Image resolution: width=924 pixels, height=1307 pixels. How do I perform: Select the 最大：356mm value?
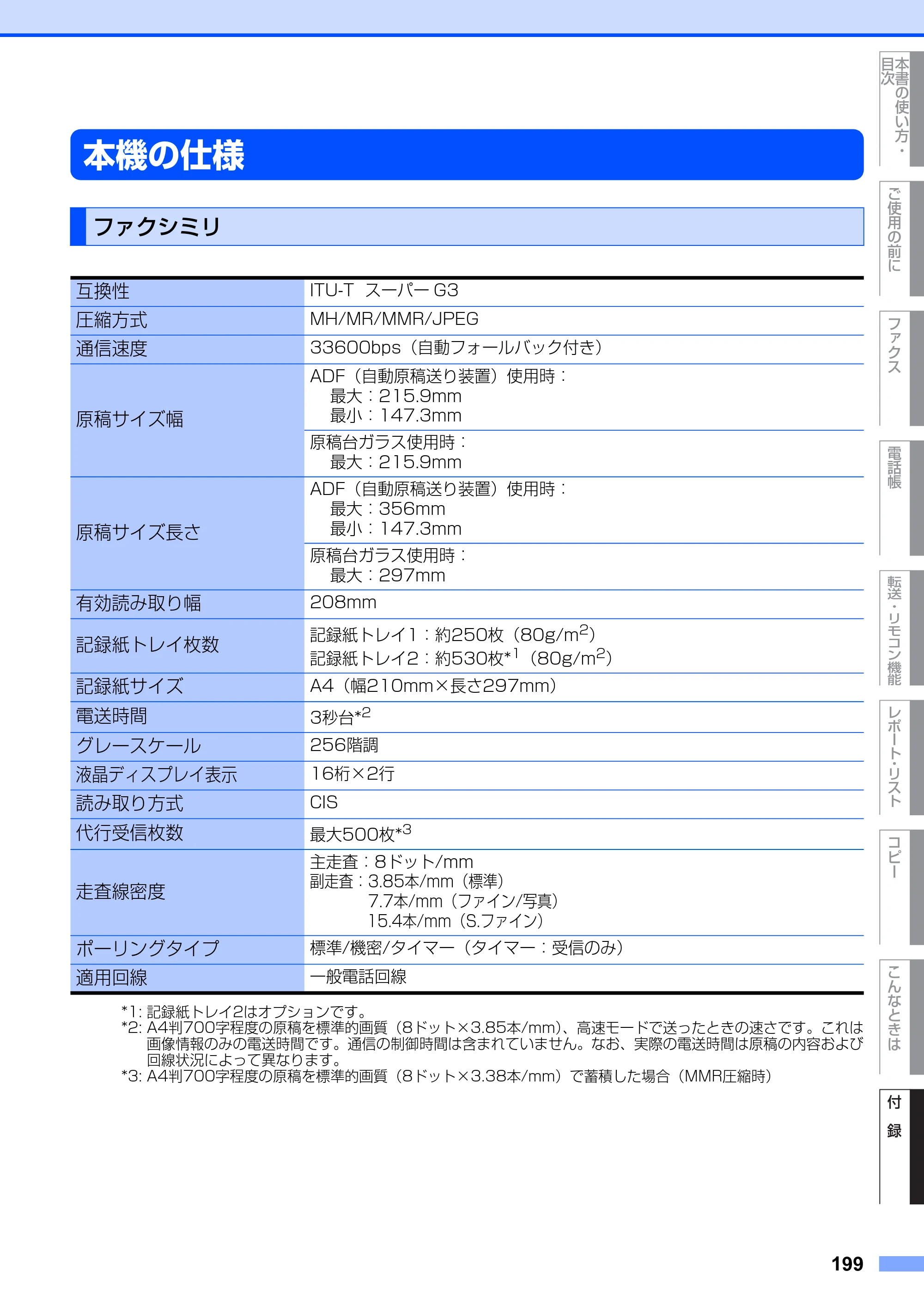[388, 509]
